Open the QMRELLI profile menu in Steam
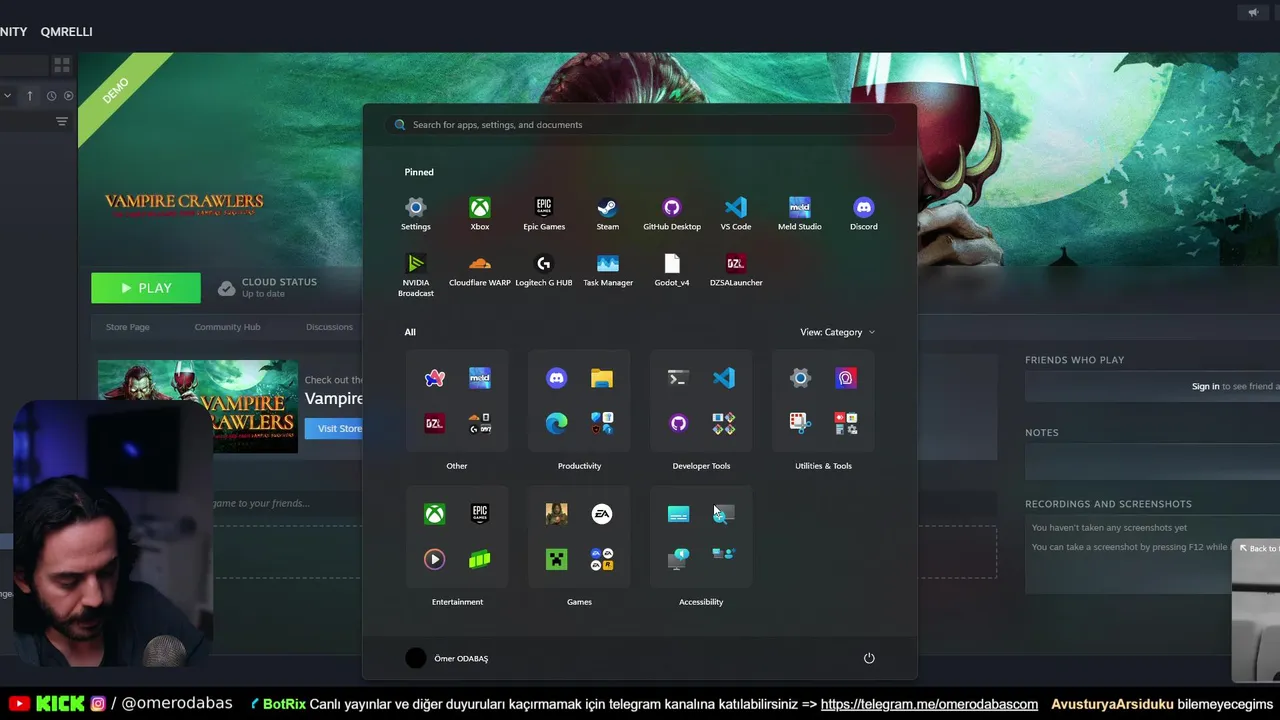 tap(66, 32)
